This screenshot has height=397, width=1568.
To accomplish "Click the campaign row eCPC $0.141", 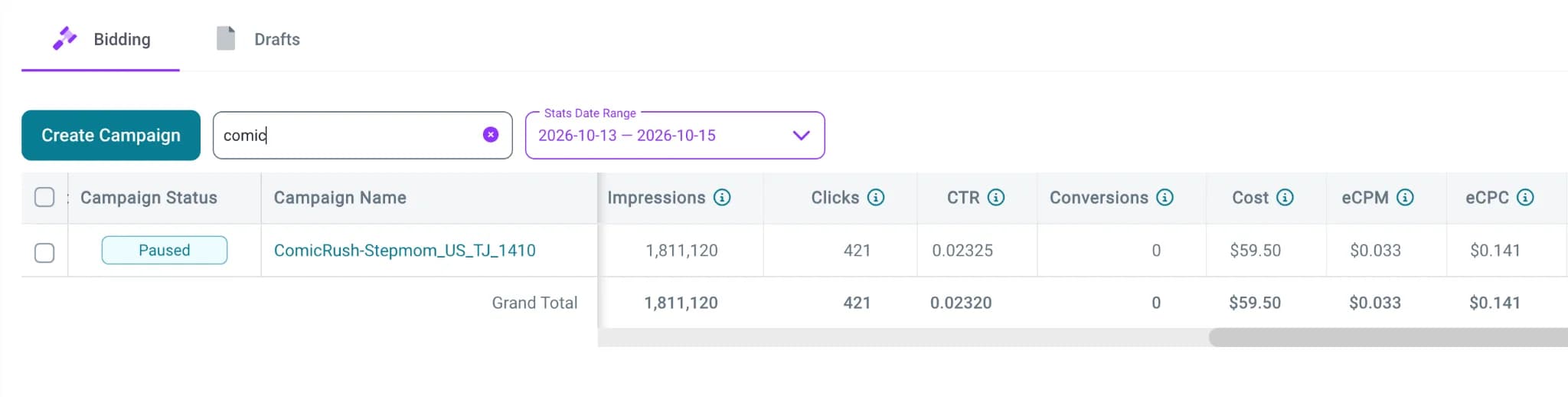I will (x=1495, y=251).
